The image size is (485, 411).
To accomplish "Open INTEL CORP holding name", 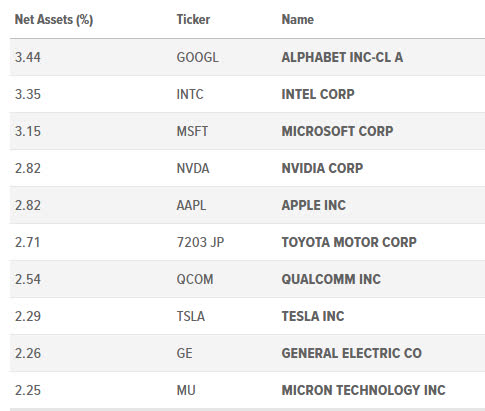I will click(318, 94).
